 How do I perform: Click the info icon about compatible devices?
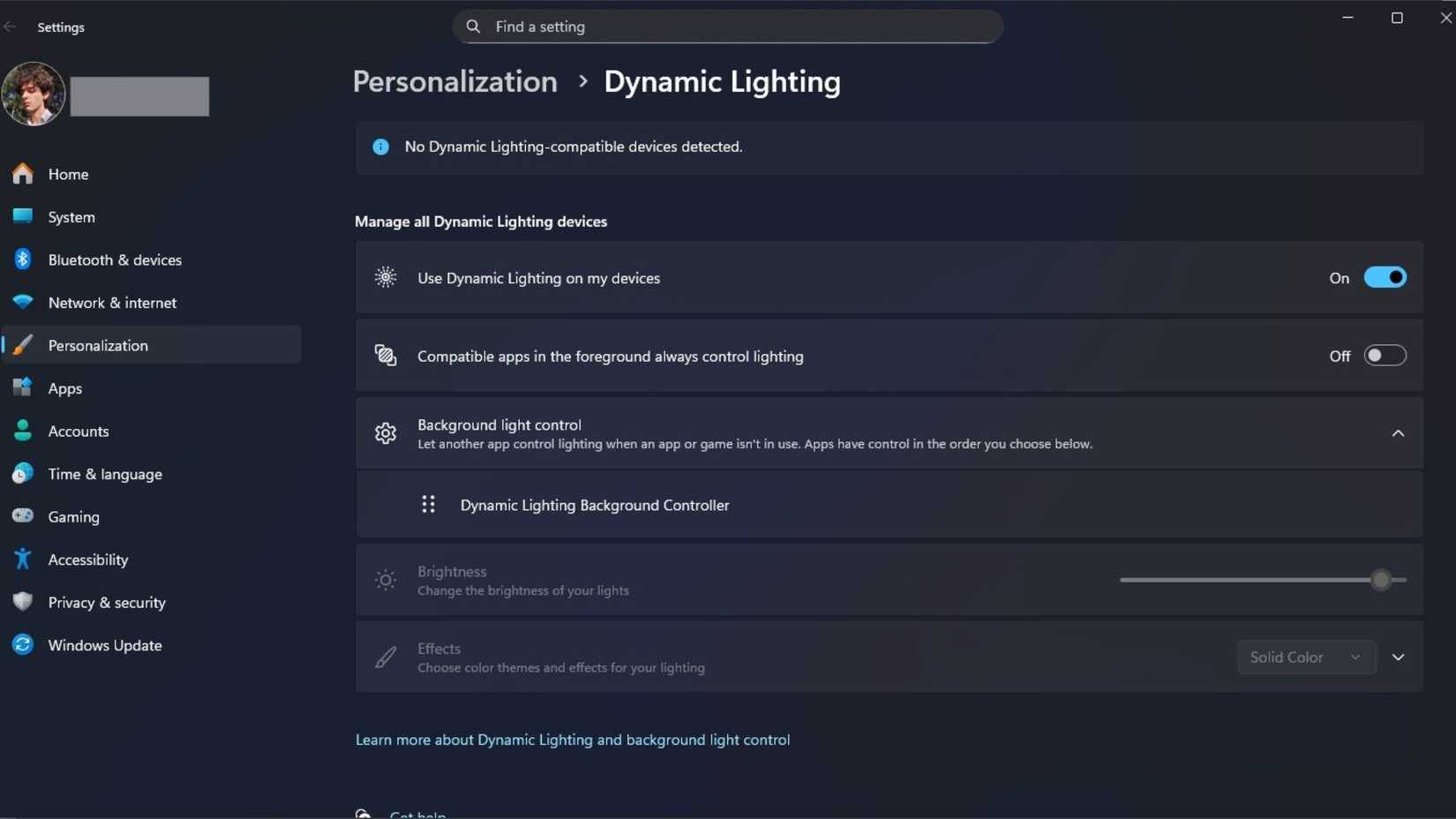click(x=380, y=147)
